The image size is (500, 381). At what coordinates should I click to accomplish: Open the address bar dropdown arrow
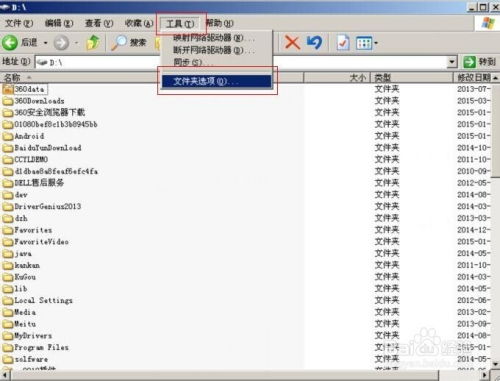(451, 62)
